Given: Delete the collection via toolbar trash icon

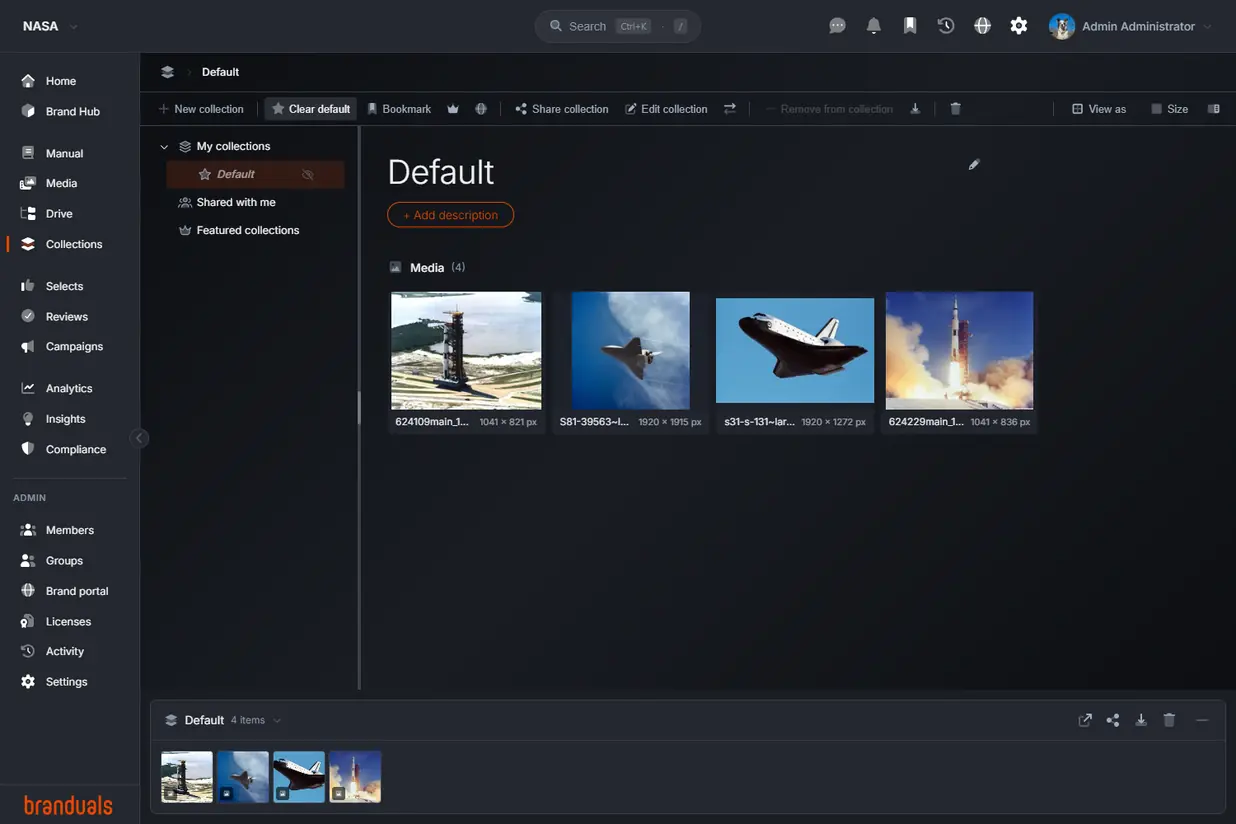Looking at the screenshot, I should click(x=955, y=109).
